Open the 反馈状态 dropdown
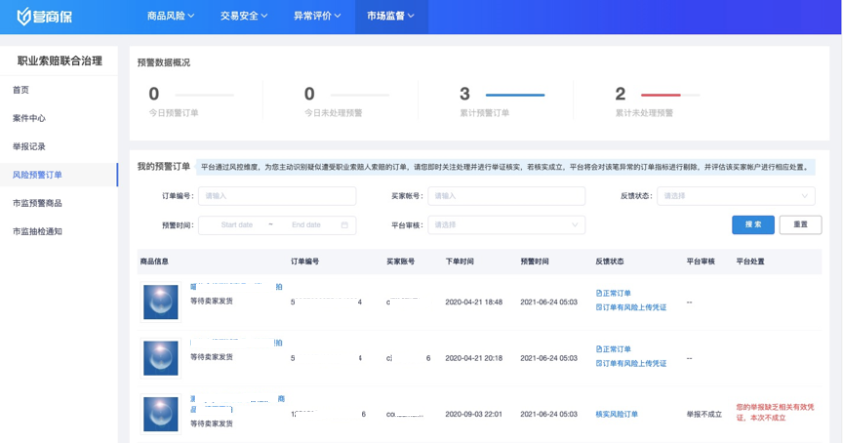Viewport: 843px width, 443px height. [736, 196]
